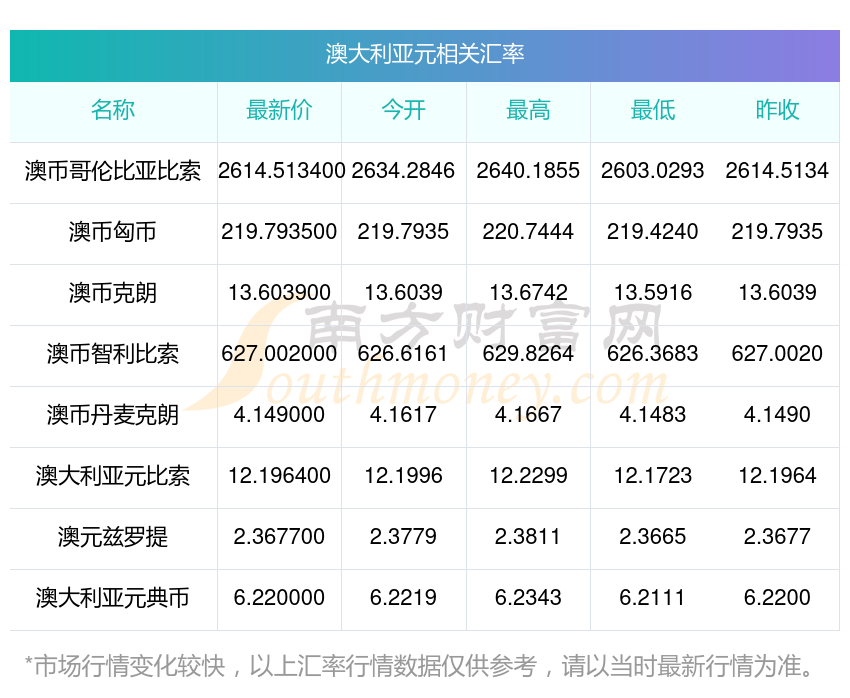Click the row name 澳元兹罗提
The width and height of the screenshot is (850, 698).
113,537
